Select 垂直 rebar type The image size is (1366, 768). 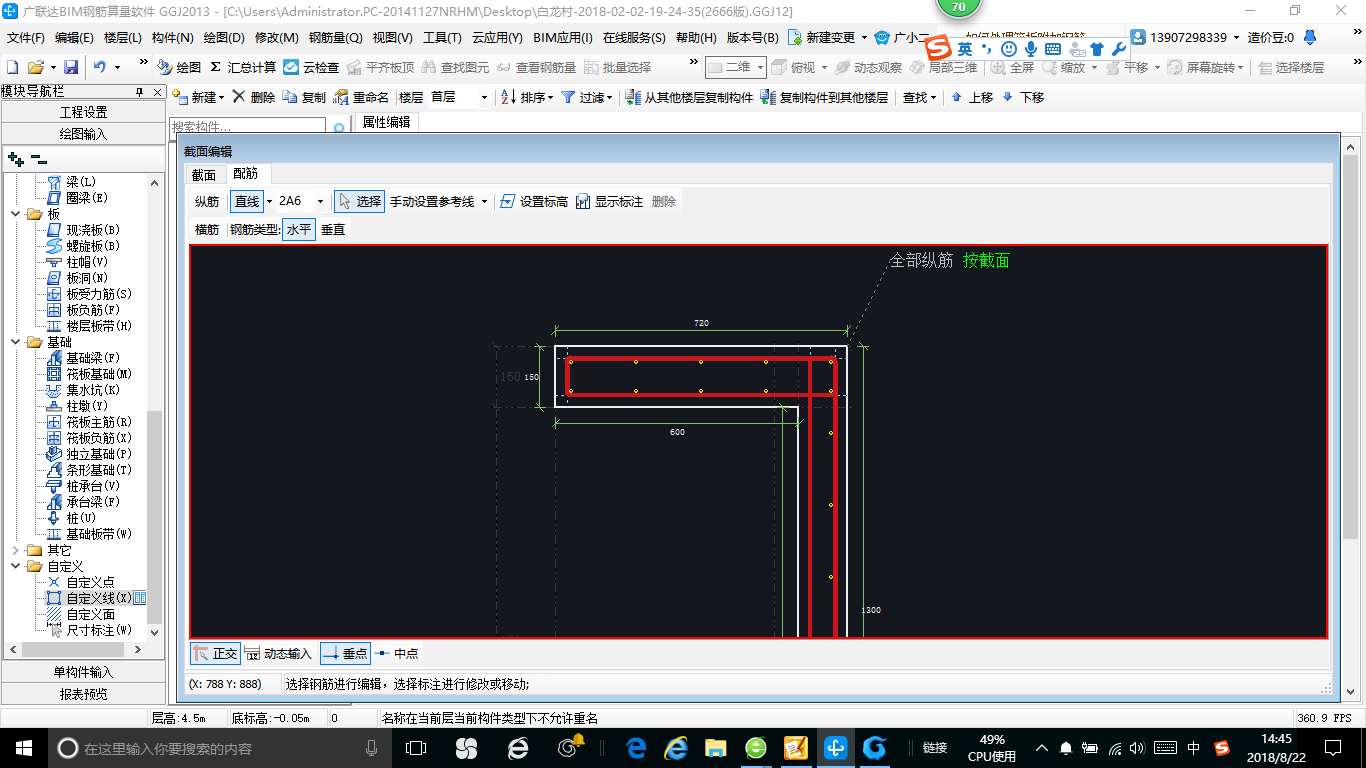(x=333, y=229)
